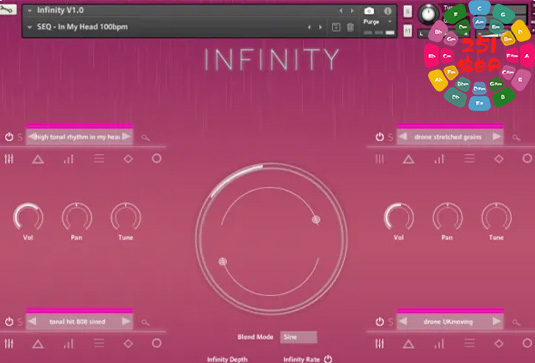Screen dimensions: 535x363
Task: Open bar-graph tab of high tonal rhythm layer
Action: click(69, 159)
